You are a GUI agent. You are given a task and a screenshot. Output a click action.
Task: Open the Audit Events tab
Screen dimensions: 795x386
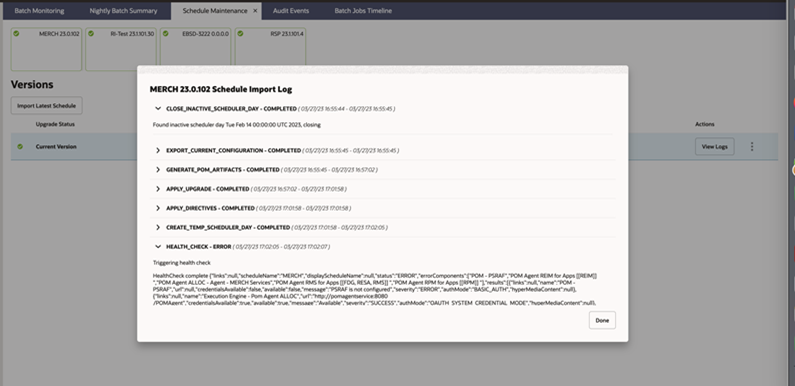pyautogui.click(x=291, y=11)
